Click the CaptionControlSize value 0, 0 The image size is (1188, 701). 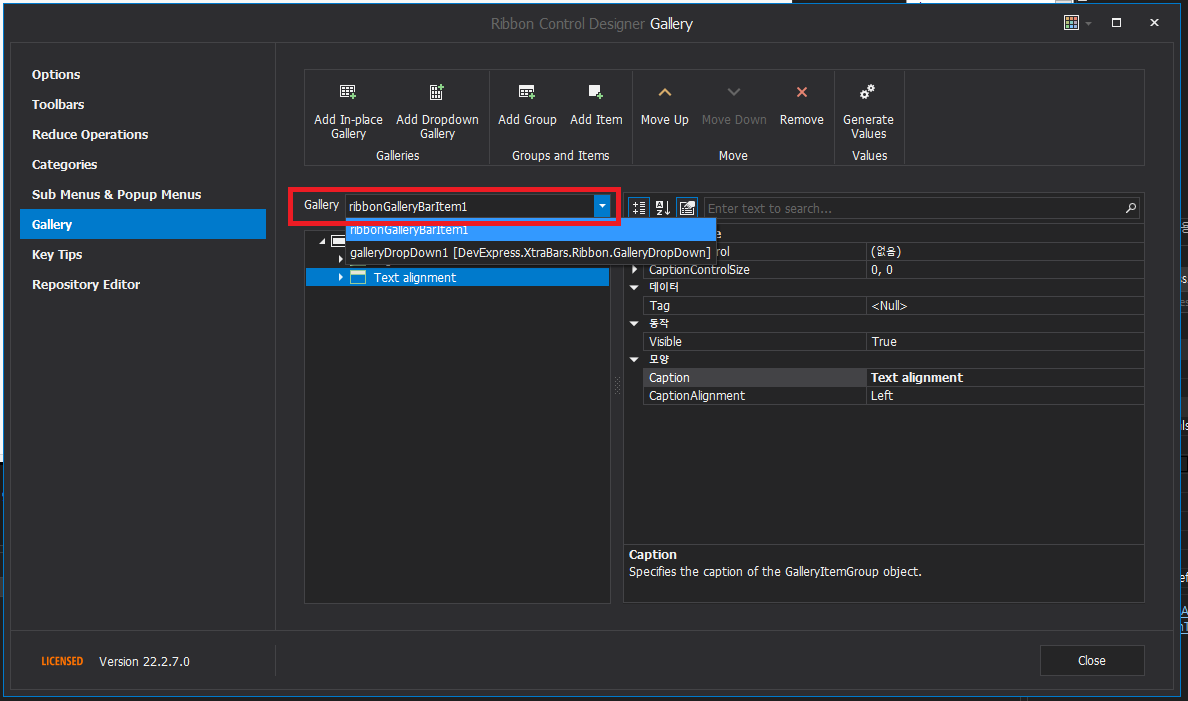tap(1005, 270)
